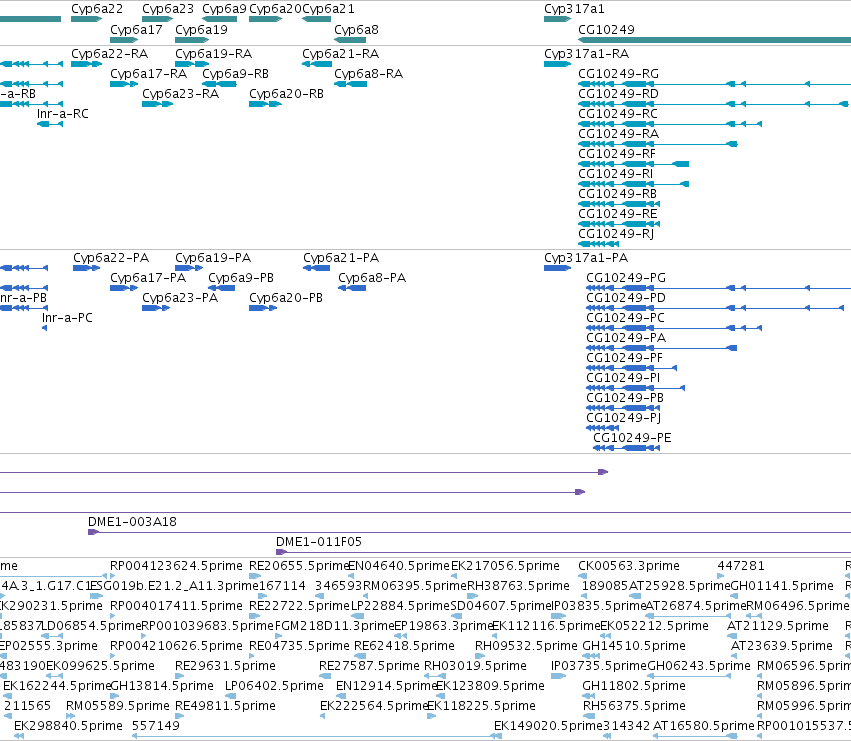
Task: Click transcript Cyp6a22-RA label
Action: 109,54
